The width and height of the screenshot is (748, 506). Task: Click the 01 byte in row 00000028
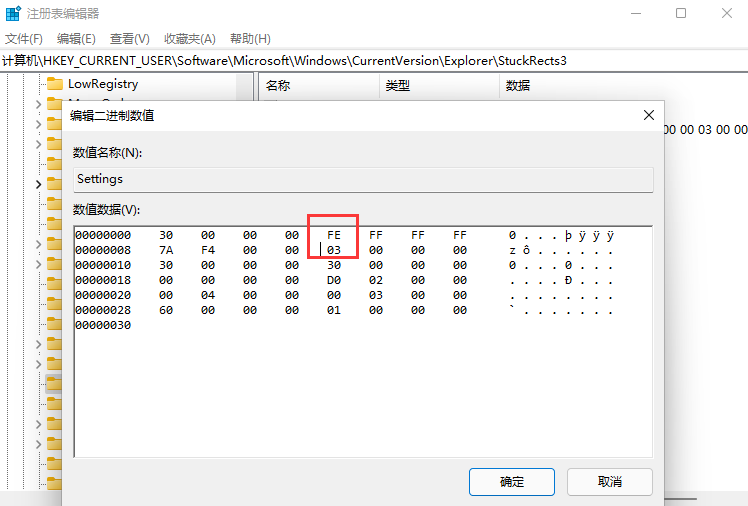point(334,310)
